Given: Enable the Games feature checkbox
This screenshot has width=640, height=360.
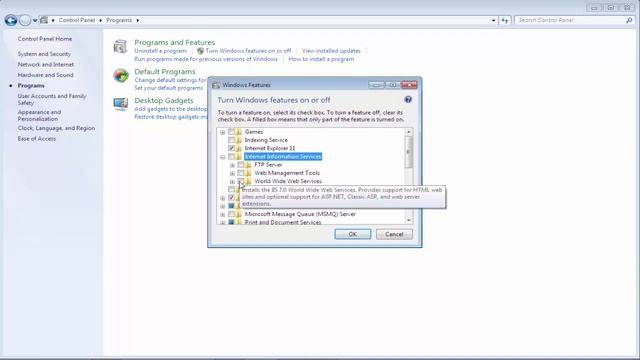Looking at the screenshot, I should coord(231,132).
